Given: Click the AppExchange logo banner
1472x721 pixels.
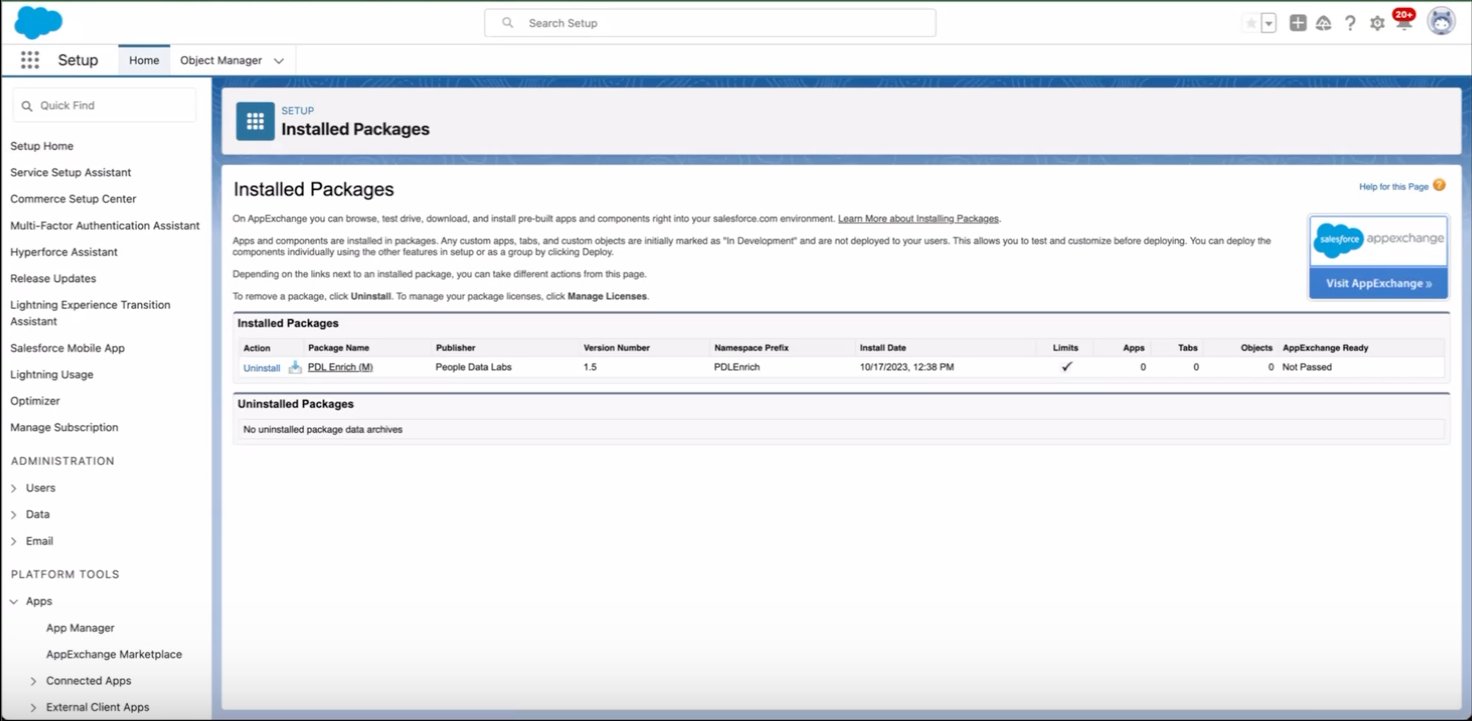Looking at the screenshot, I should pos(1378,241).
